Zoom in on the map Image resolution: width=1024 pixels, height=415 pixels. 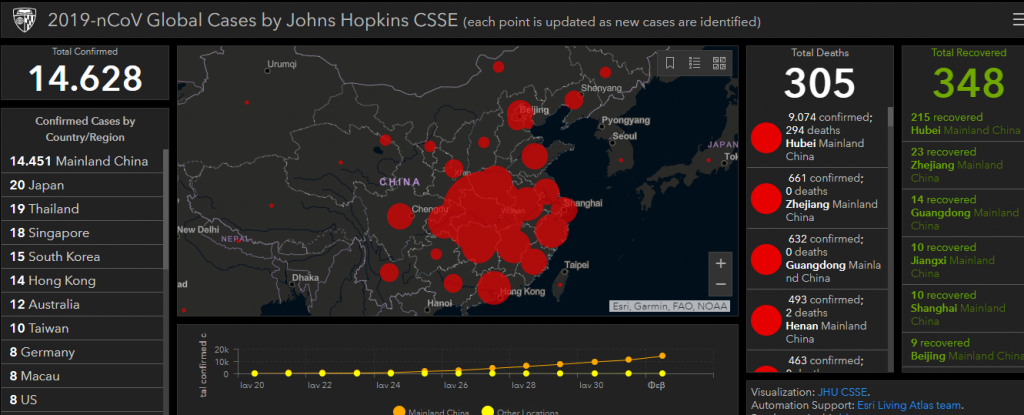(721, 264)
